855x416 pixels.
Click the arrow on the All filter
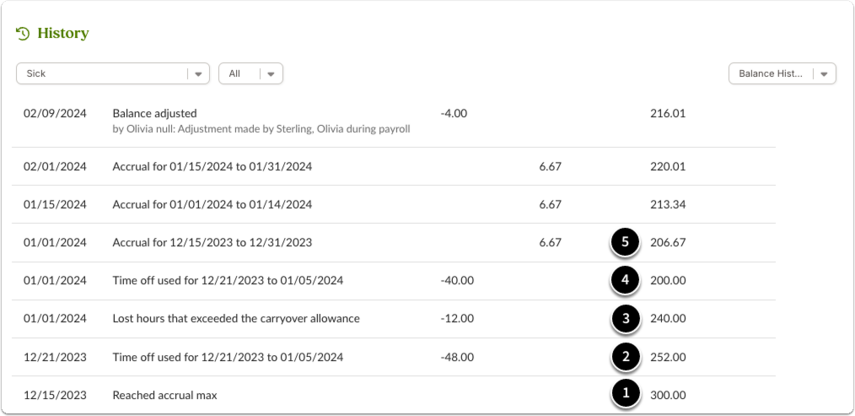coord(270,74)
